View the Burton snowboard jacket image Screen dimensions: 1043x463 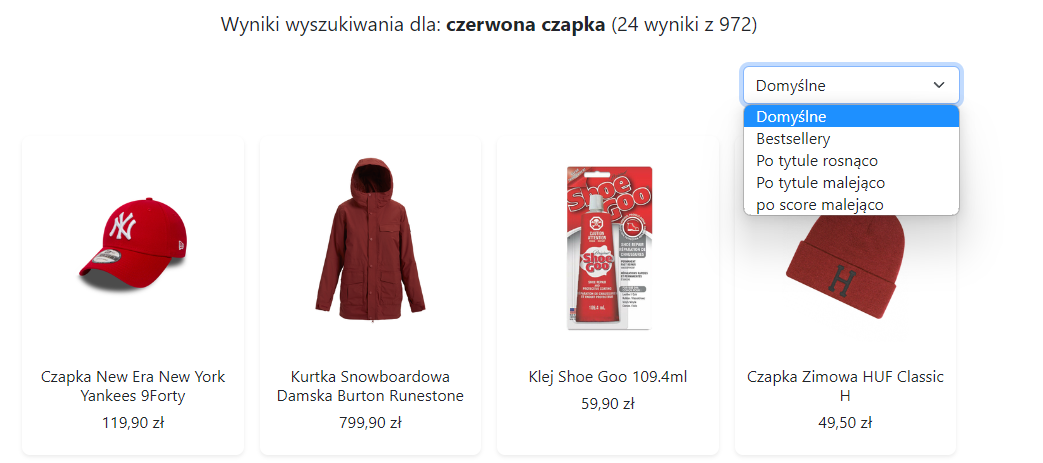coord(370,241)
